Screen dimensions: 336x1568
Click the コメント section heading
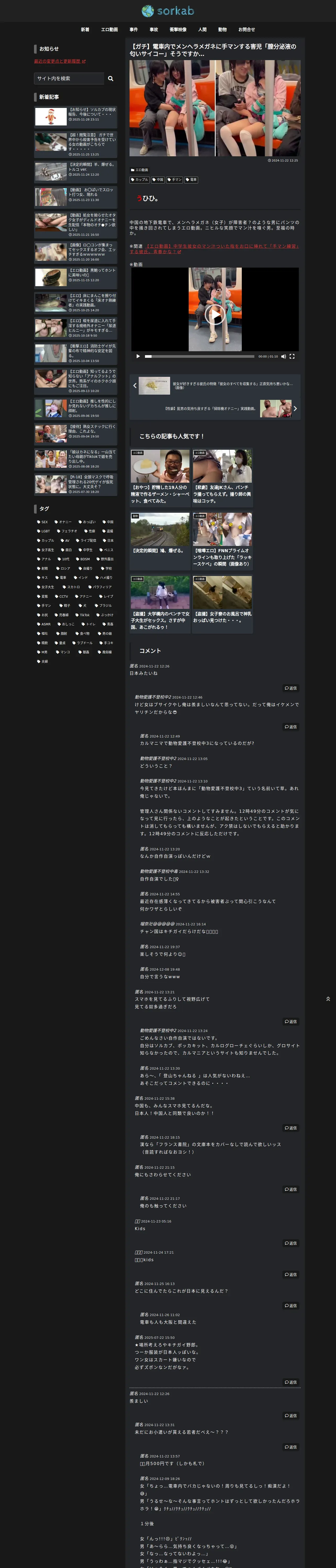click(150, 651)
